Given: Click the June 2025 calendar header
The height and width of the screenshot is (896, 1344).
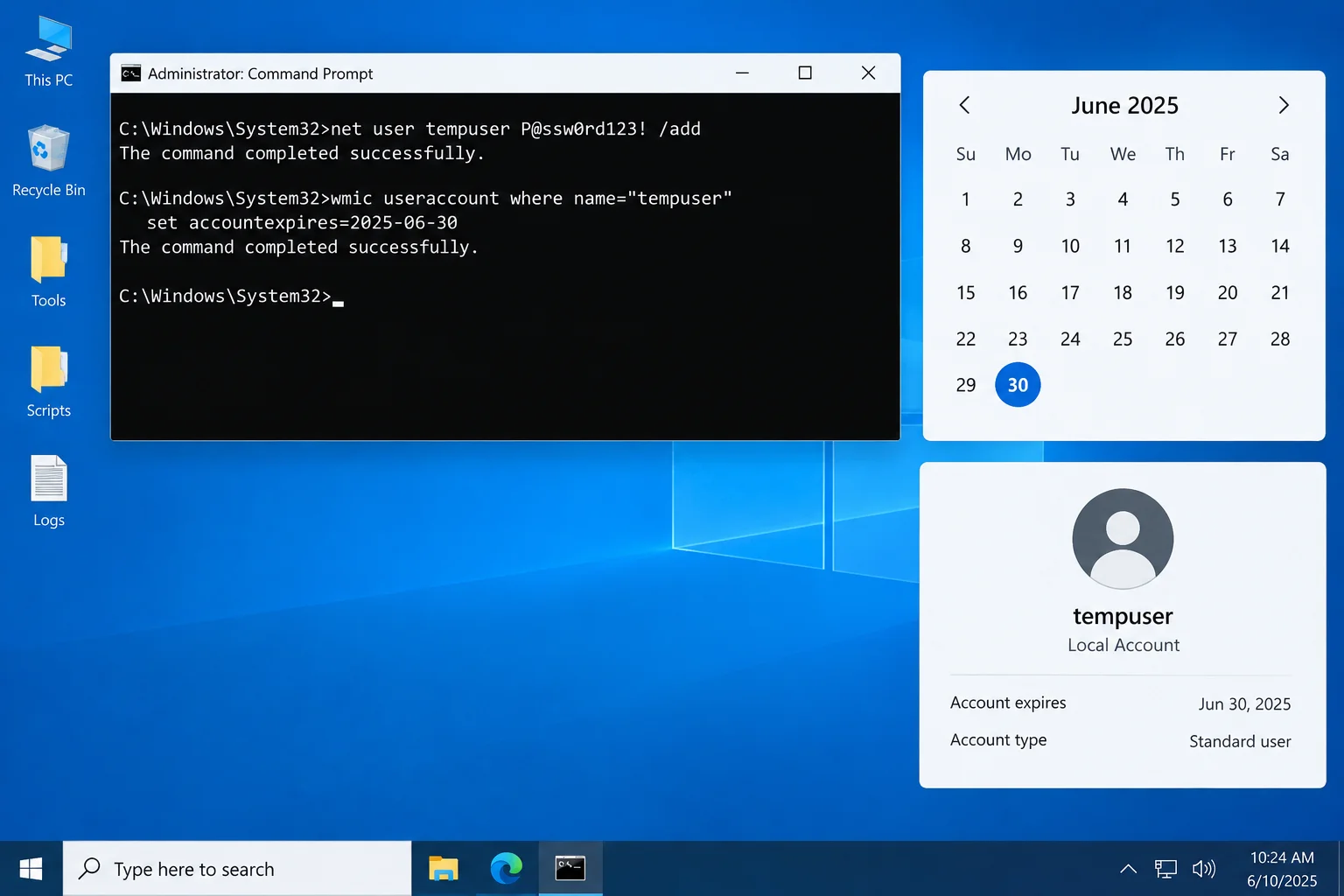Looking at the screenshot, I should click(1124, 105).
